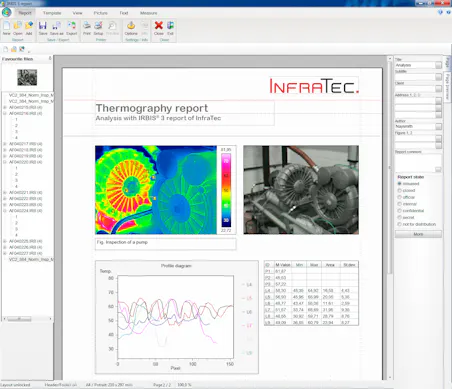Screen dimensions: 452x389
Task: Click the pump thumbnail in Favourite files
Action: tap(27, 77)
